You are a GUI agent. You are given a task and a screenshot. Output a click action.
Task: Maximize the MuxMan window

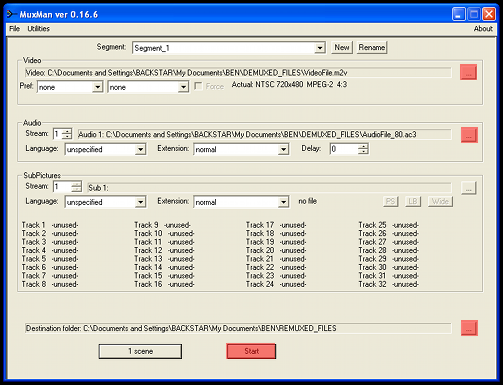(x=474, y=14)
